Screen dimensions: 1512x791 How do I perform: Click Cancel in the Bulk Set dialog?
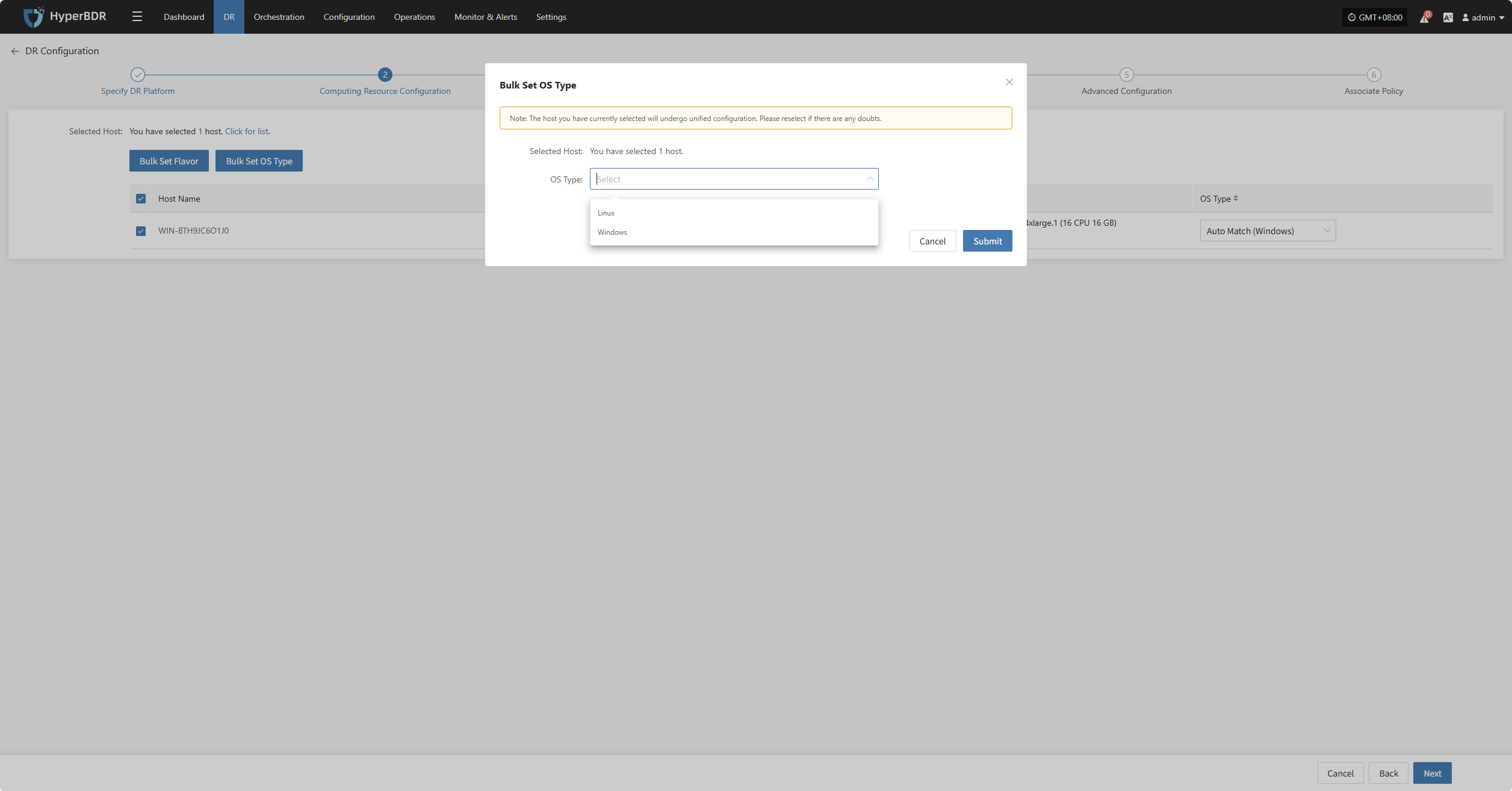(932, 241)
